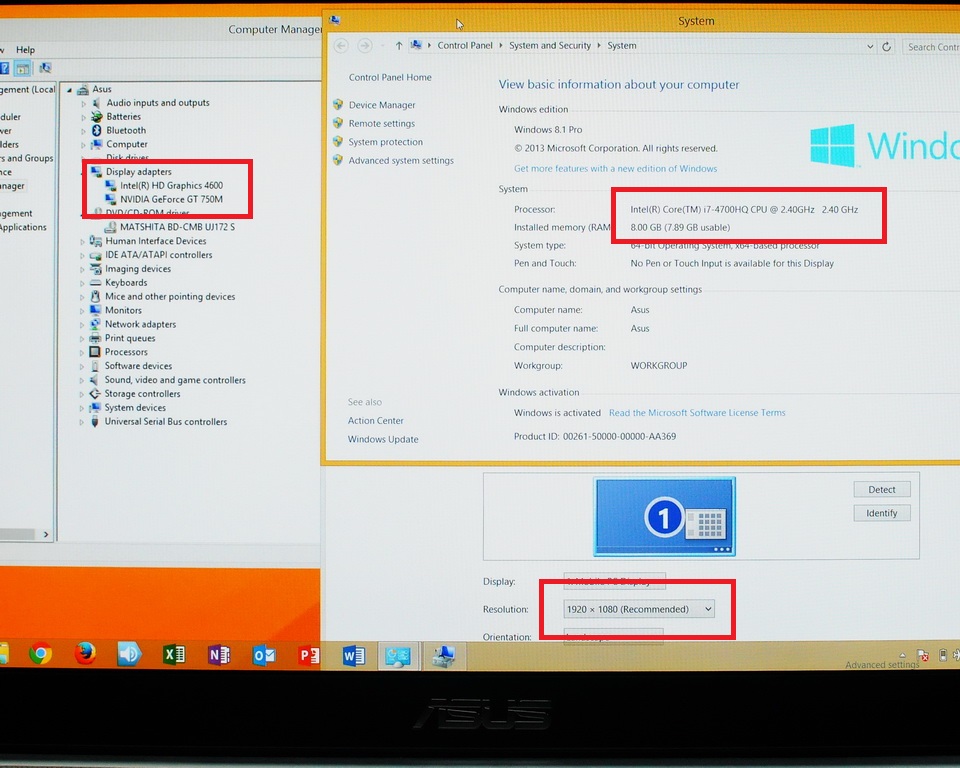Click the NVIDIA GeForce GT 750M icon
960x768 pixels.
click(x=111, y=199)
